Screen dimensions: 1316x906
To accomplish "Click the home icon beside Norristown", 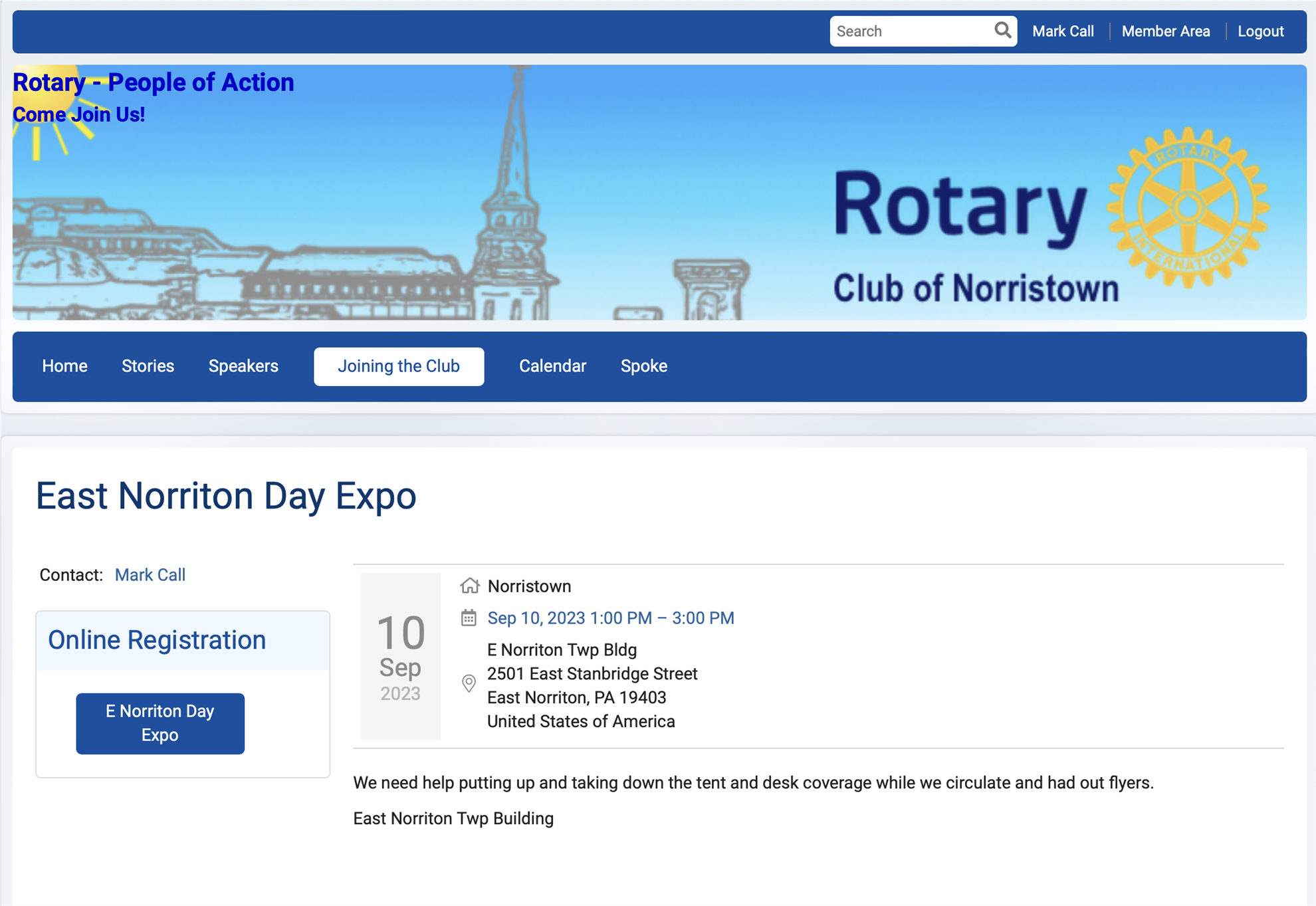I will point(470,586).
